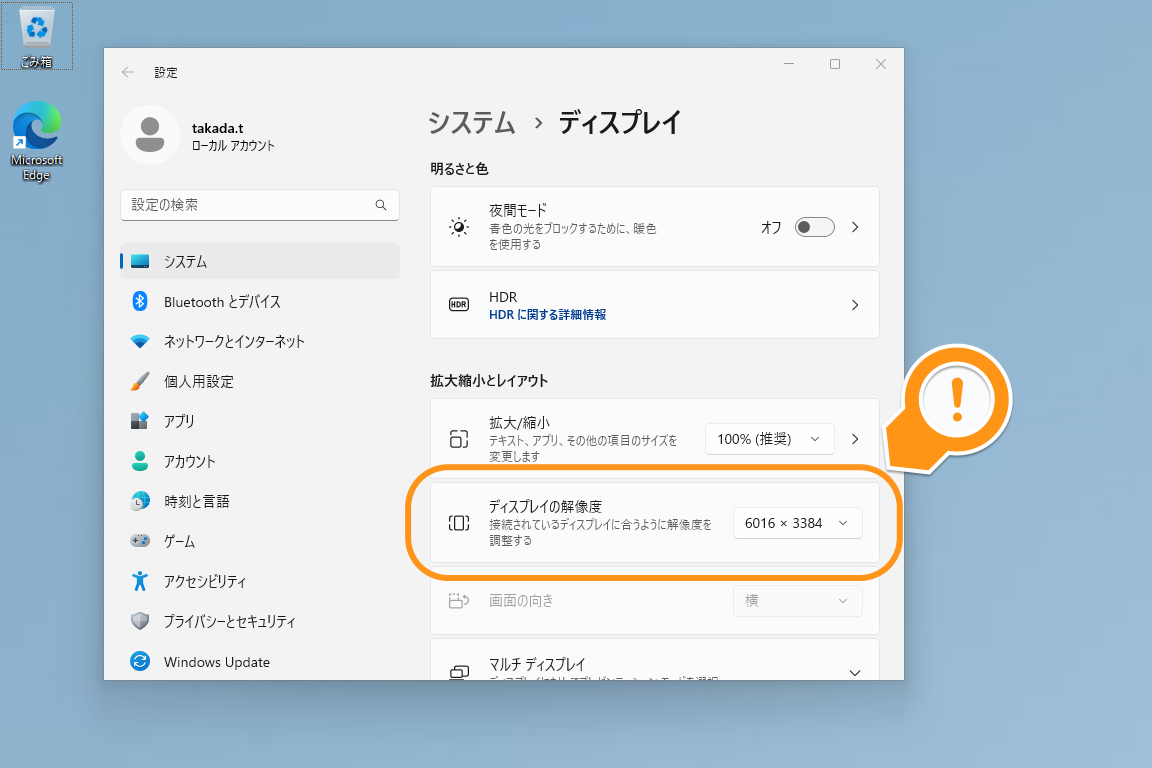1152x768 pixels.
Task: Open the Microsoft Edge desktop shortcut
Action: [36, 141]
